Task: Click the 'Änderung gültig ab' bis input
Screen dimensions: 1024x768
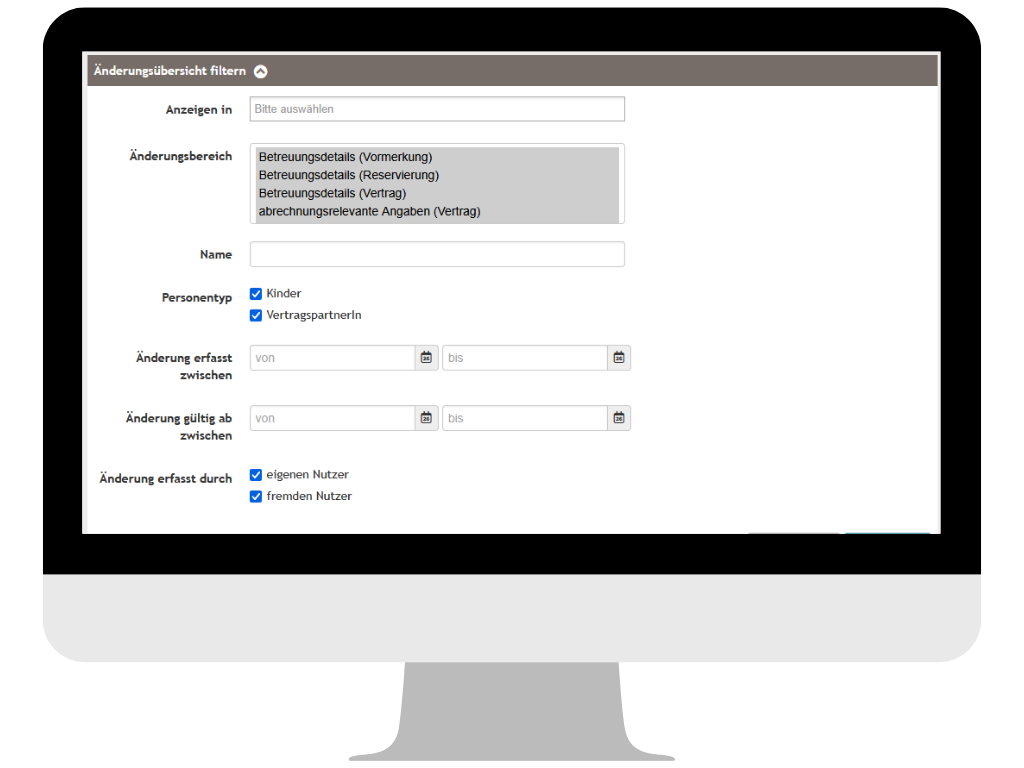Action: click(x=525, y=418)
